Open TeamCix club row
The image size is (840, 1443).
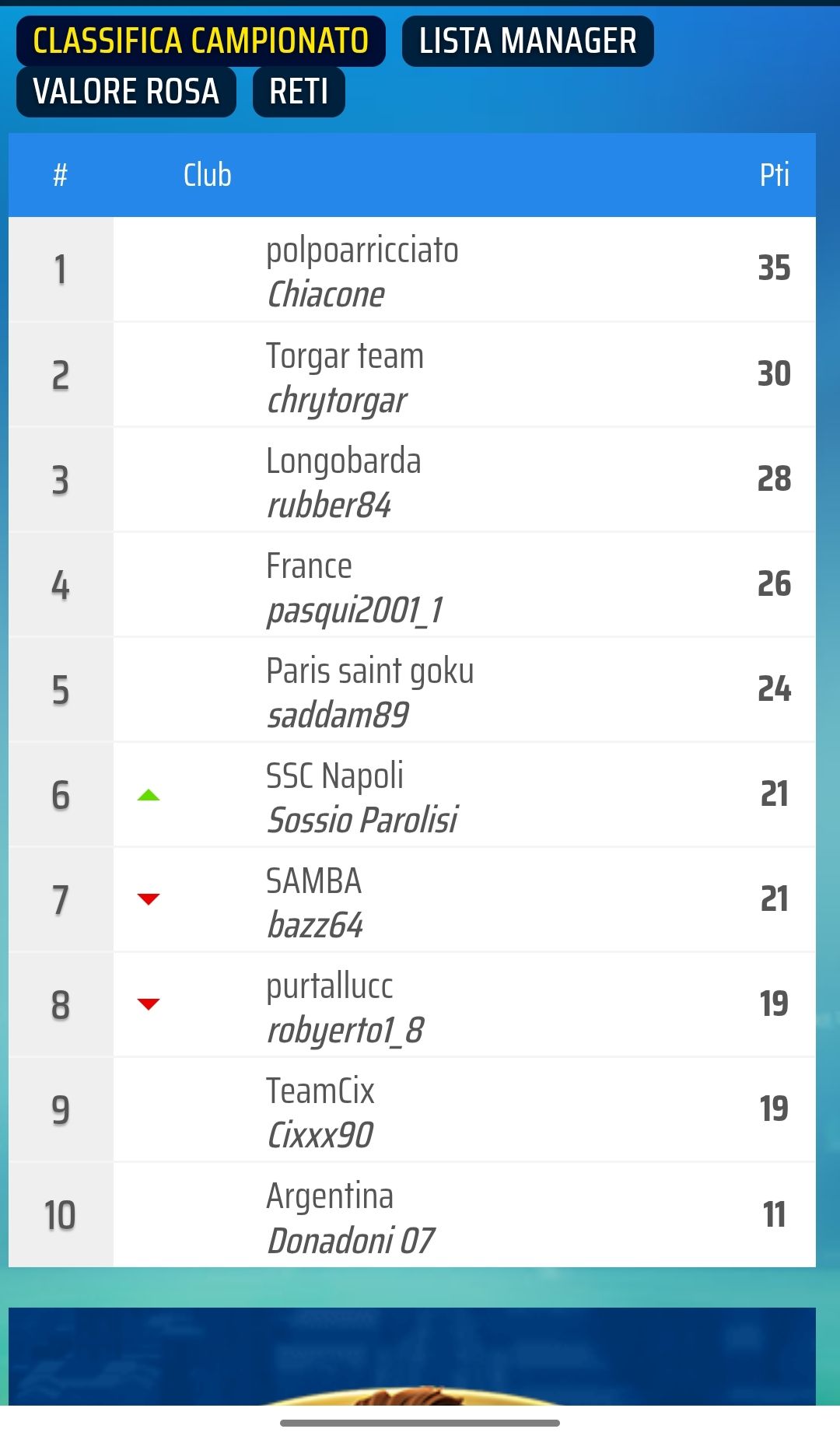coord(412,1110)
